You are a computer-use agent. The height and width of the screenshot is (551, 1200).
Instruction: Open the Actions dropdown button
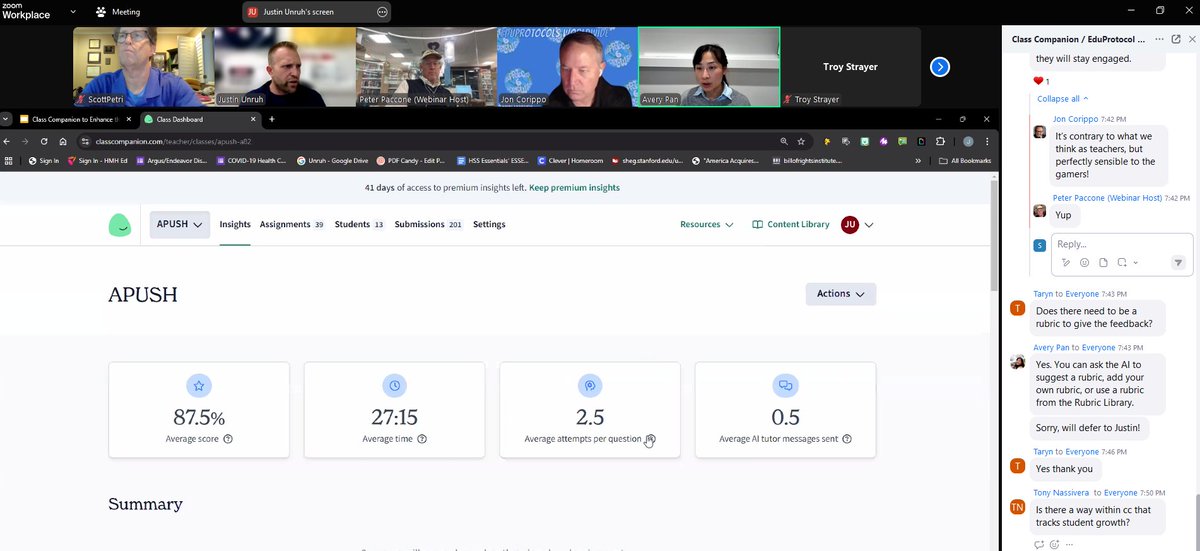coord(841,294)
